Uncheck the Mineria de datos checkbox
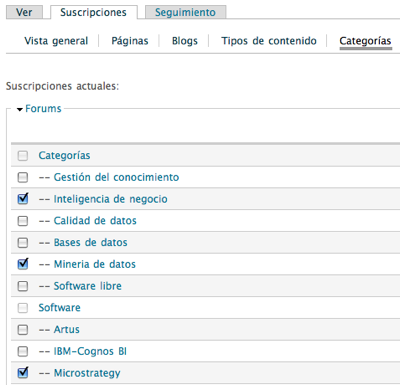 [23, 264]
